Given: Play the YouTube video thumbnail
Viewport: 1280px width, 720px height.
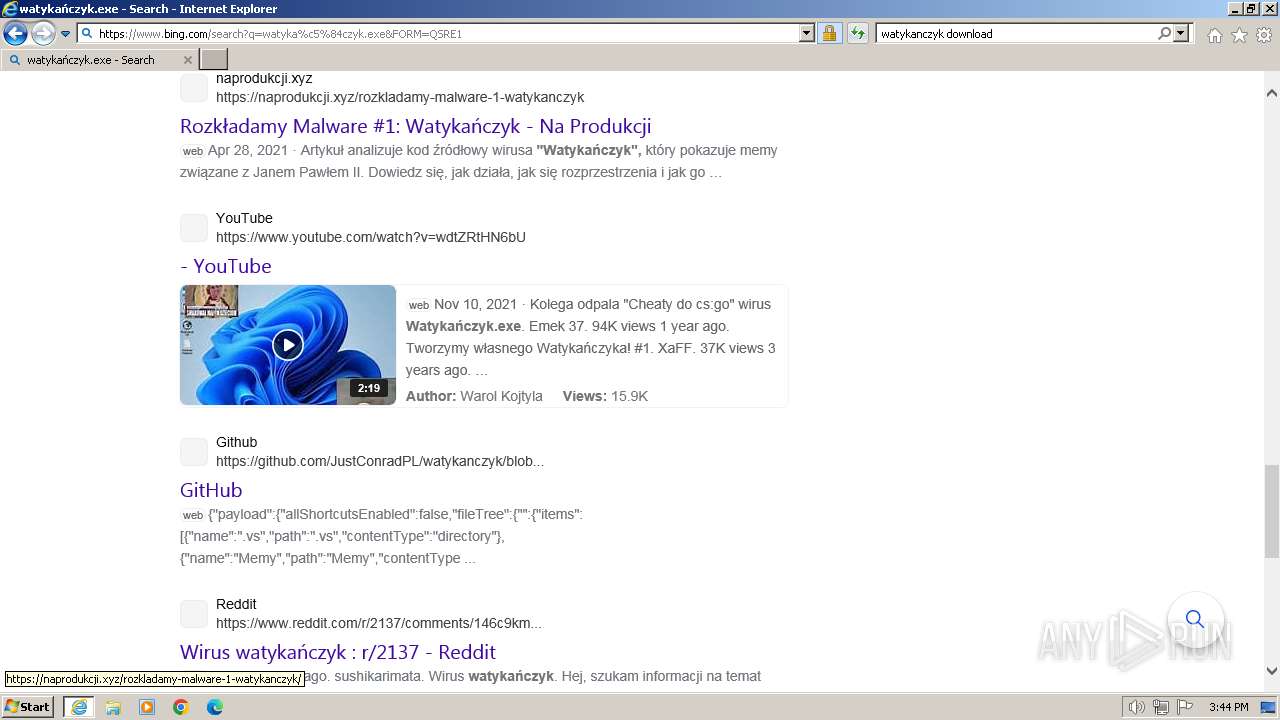Looking at the screenshot, I should point(288,345).
